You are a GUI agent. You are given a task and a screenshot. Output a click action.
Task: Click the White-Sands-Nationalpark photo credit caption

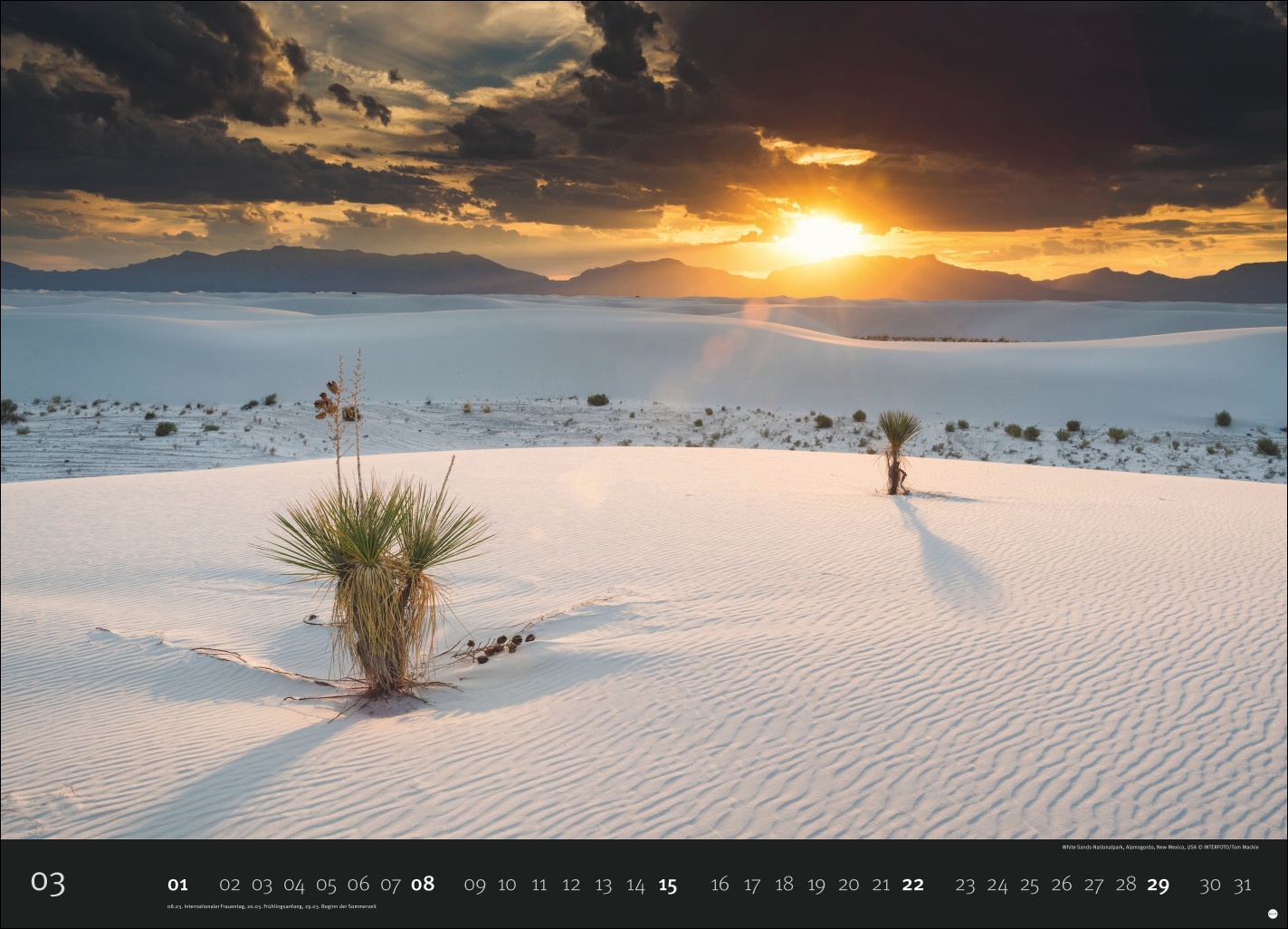tap(1160, 848)
